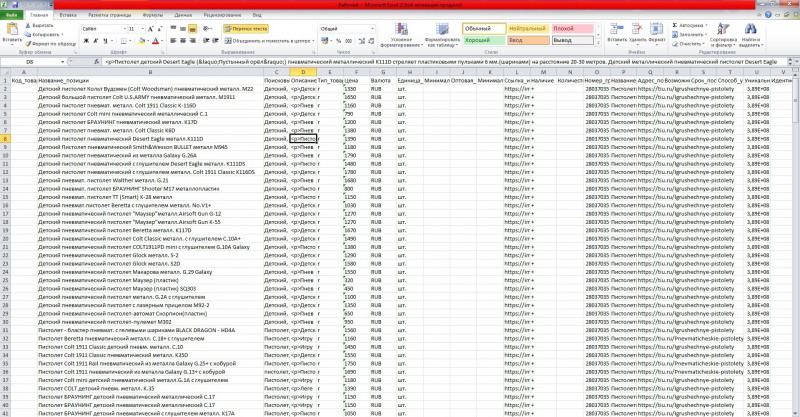Click the fx insert function button
This screenshot has height=417, width=800.
click(x=97, y=62)
